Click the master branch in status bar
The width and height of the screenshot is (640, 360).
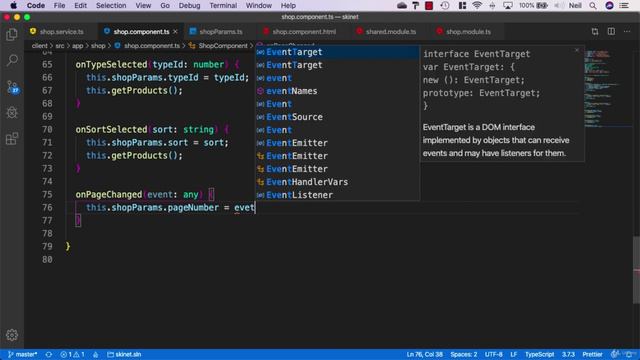(23, 354)
